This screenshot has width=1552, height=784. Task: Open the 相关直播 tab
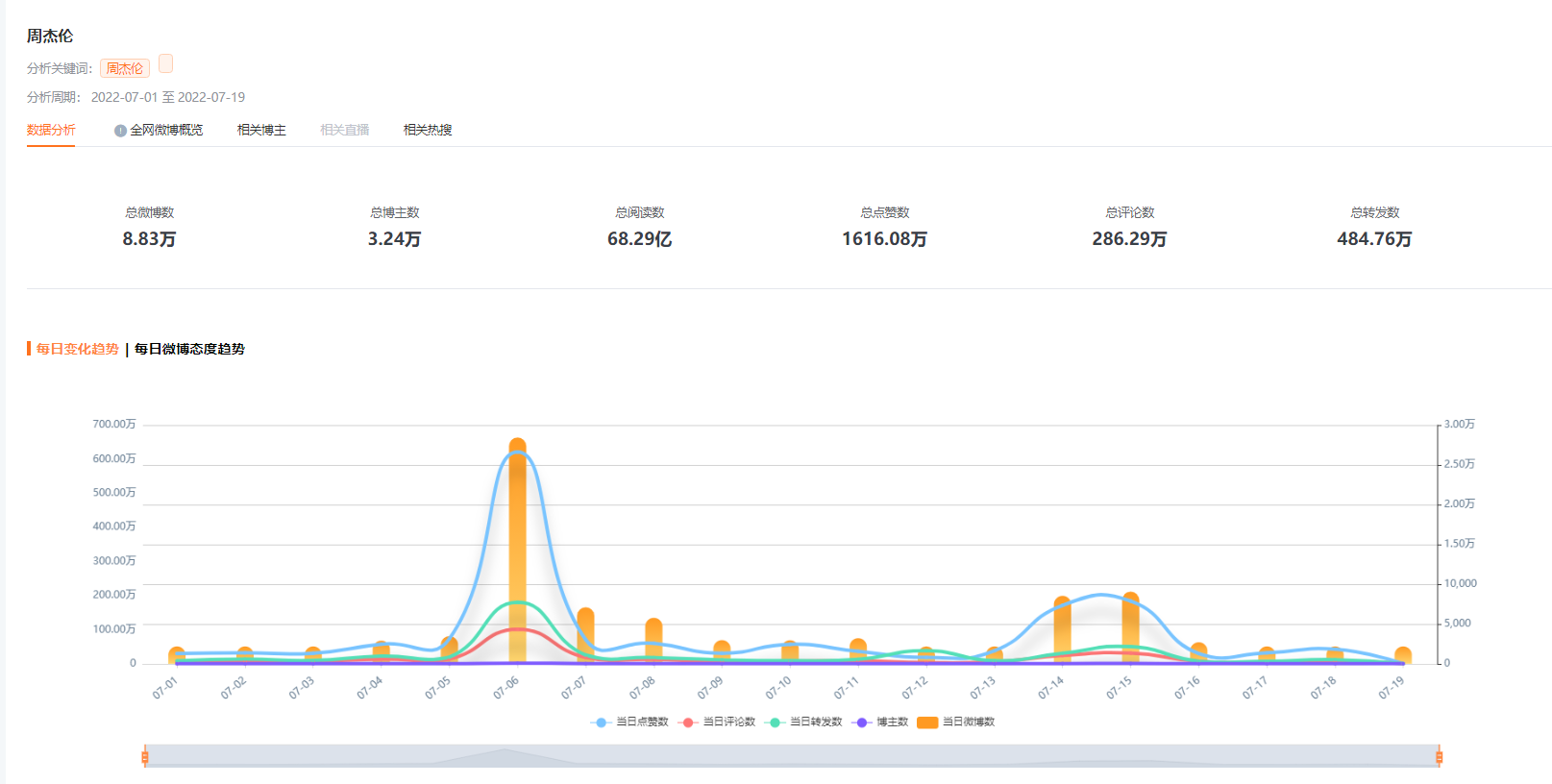click(345, 130)
